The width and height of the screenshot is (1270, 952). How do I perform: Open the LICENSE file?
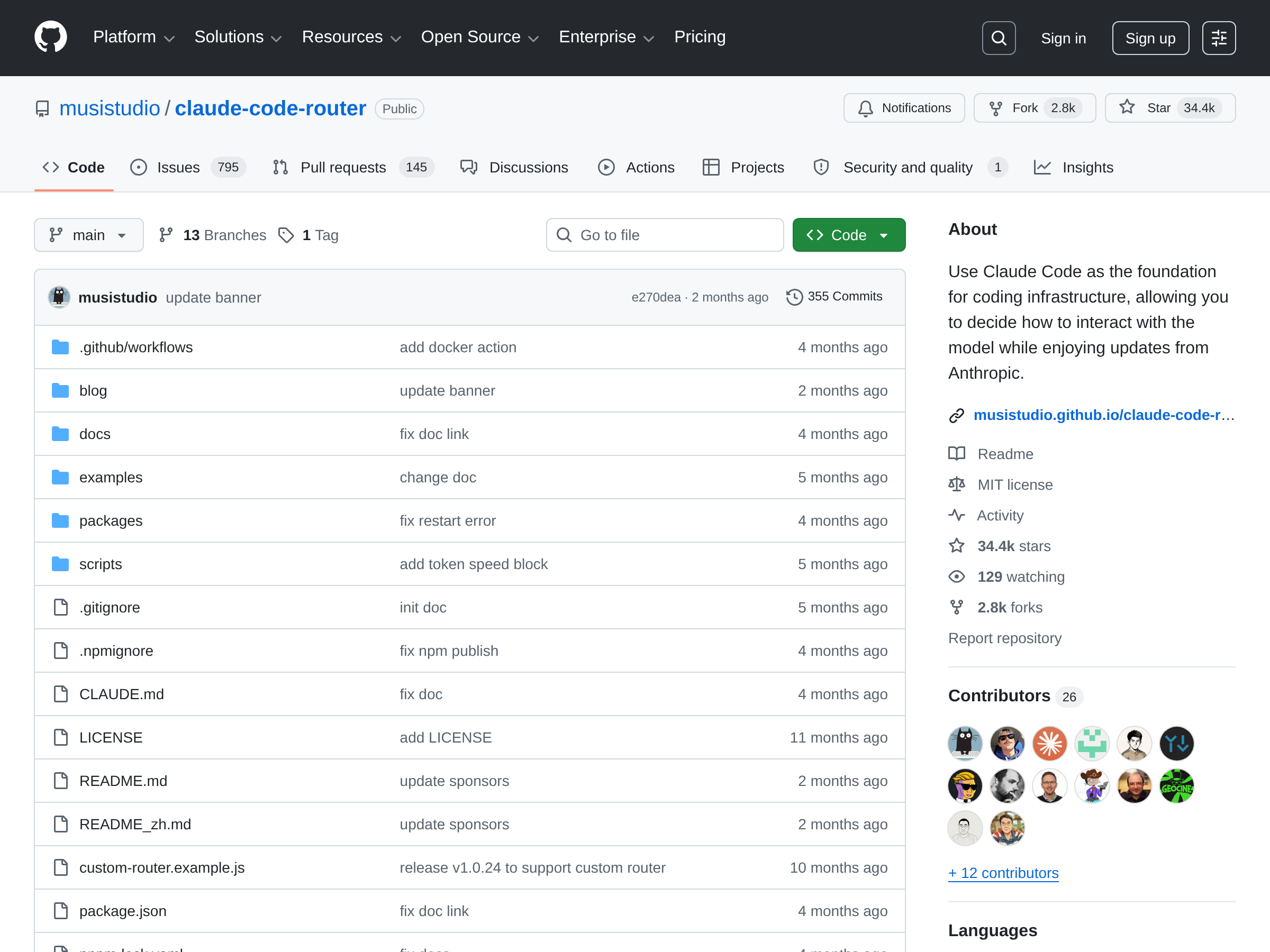tap(111, 737)
